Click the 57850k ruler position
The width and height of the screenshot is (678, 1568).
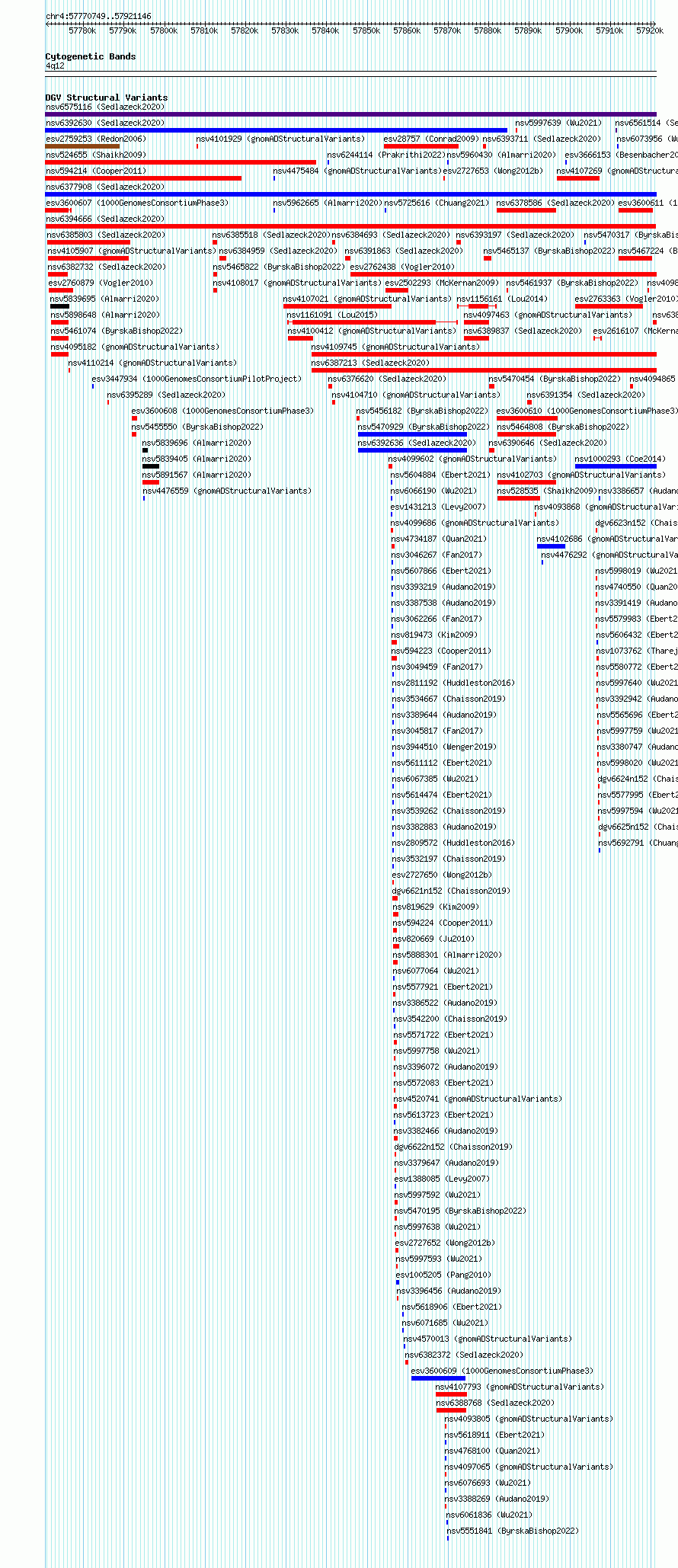pos(366,30)
